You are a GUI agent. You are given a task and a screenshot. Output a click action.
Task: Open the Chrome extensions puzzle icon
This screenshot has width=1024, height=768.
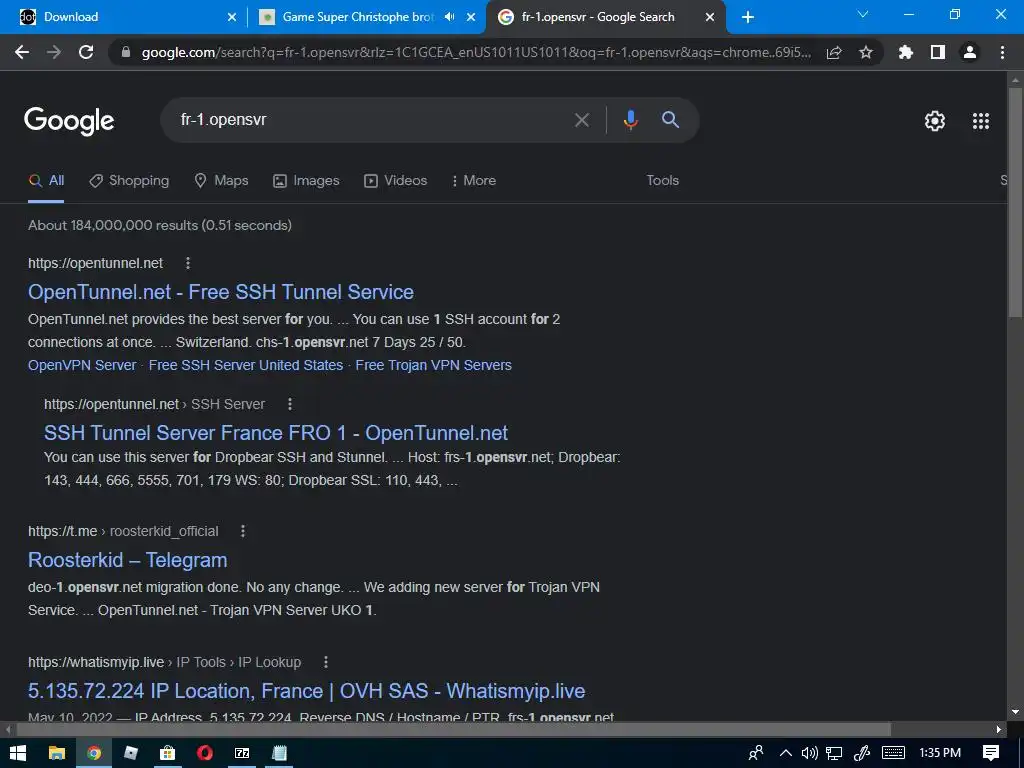pyautogui.click(x=906, y=52)
